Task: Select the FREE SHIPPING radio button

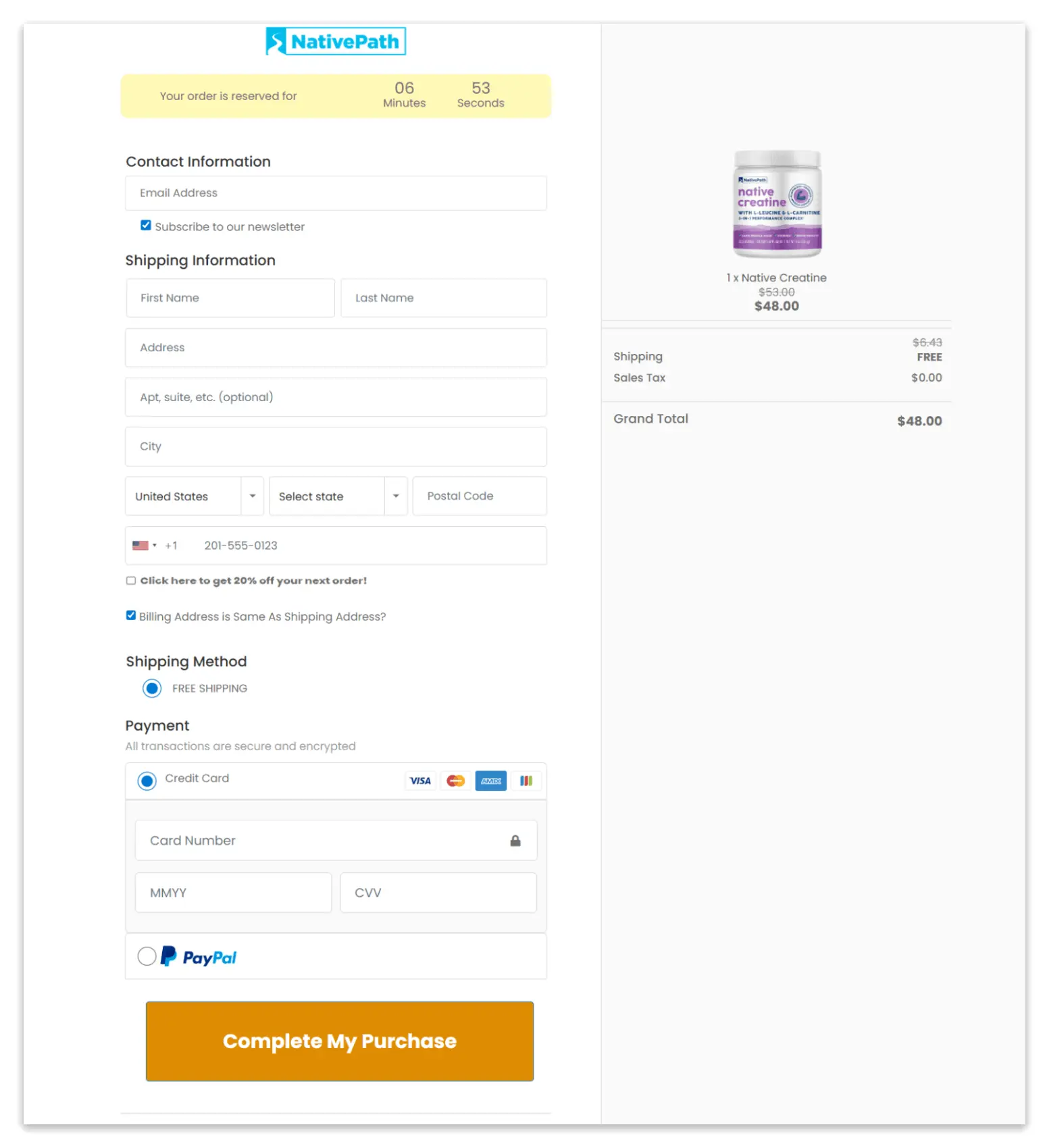Action: point(152,688)
